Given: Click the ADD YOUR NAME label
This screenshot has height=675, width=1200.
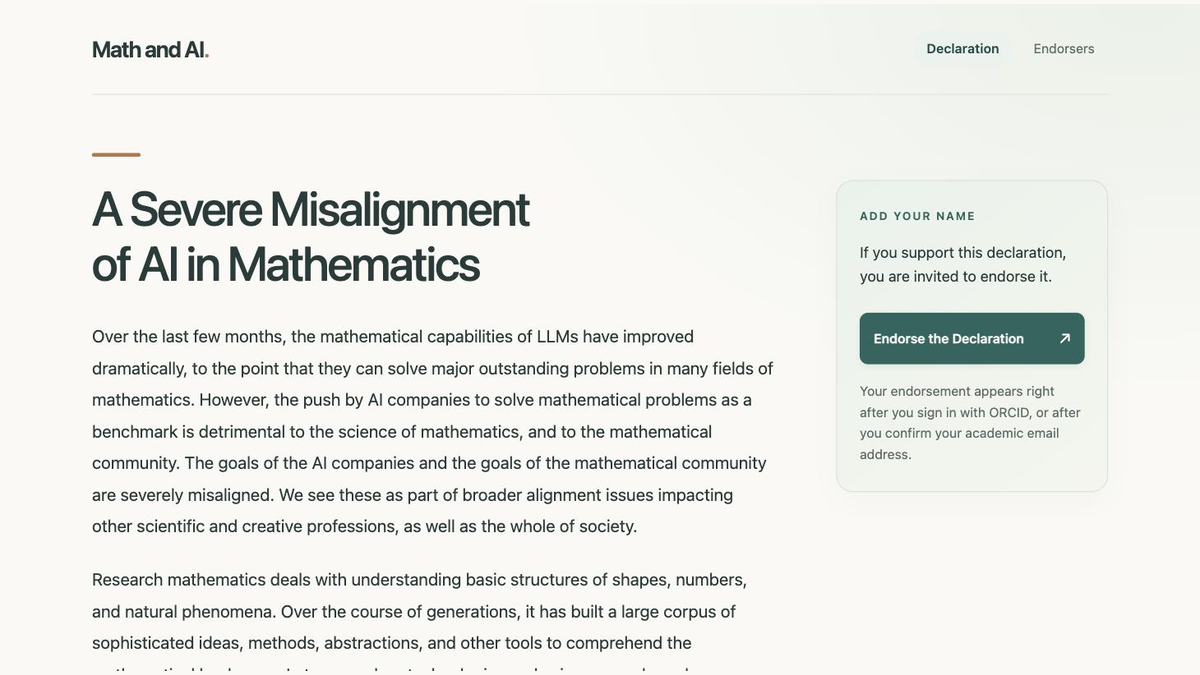Looking at the screenshot, I should [918, 216].
